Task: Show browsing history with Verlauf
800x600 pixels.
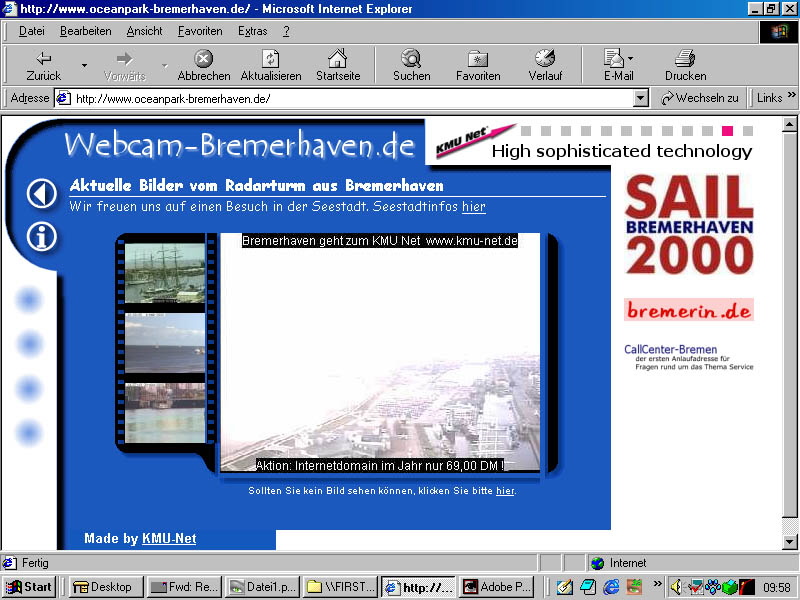Action: point(545,65)
